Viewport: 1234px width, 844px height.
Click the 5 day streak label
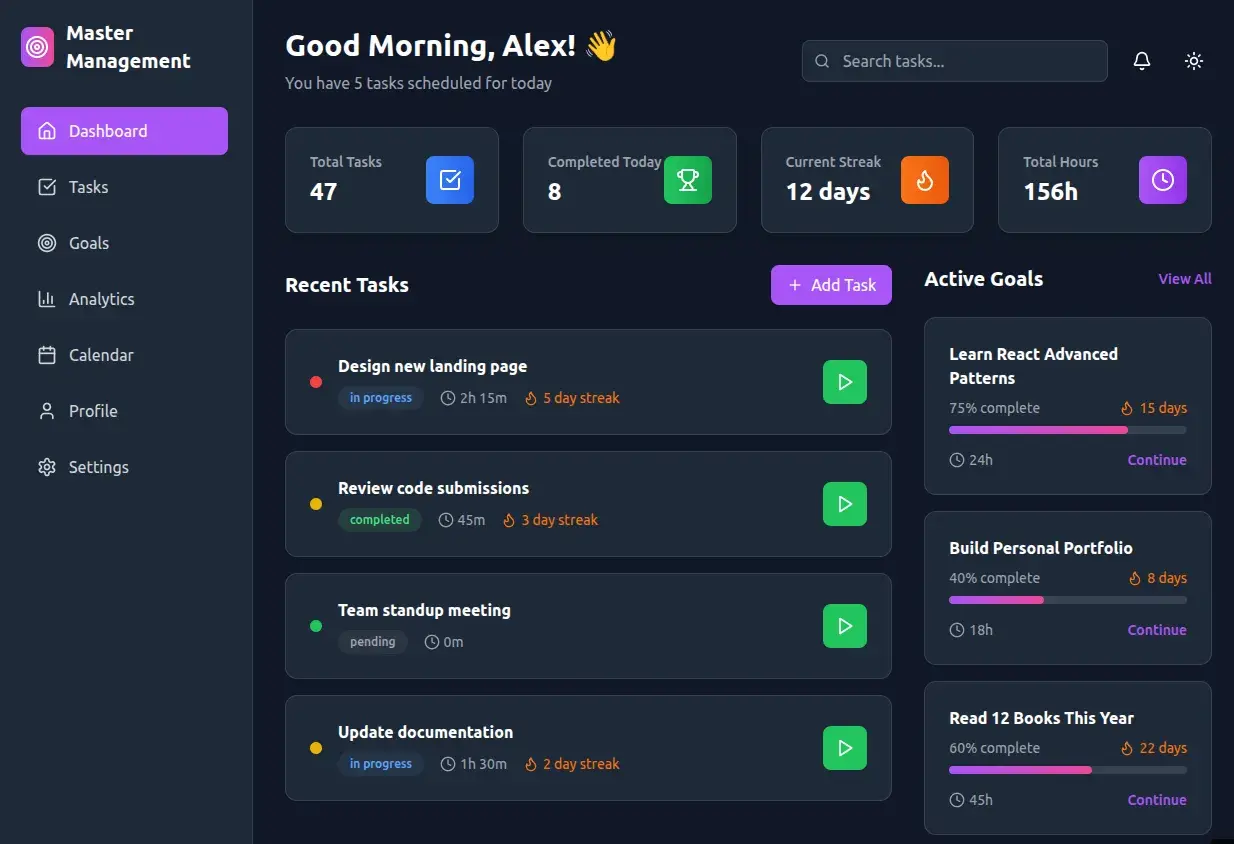pyautogui.click(x=572, y=398)
